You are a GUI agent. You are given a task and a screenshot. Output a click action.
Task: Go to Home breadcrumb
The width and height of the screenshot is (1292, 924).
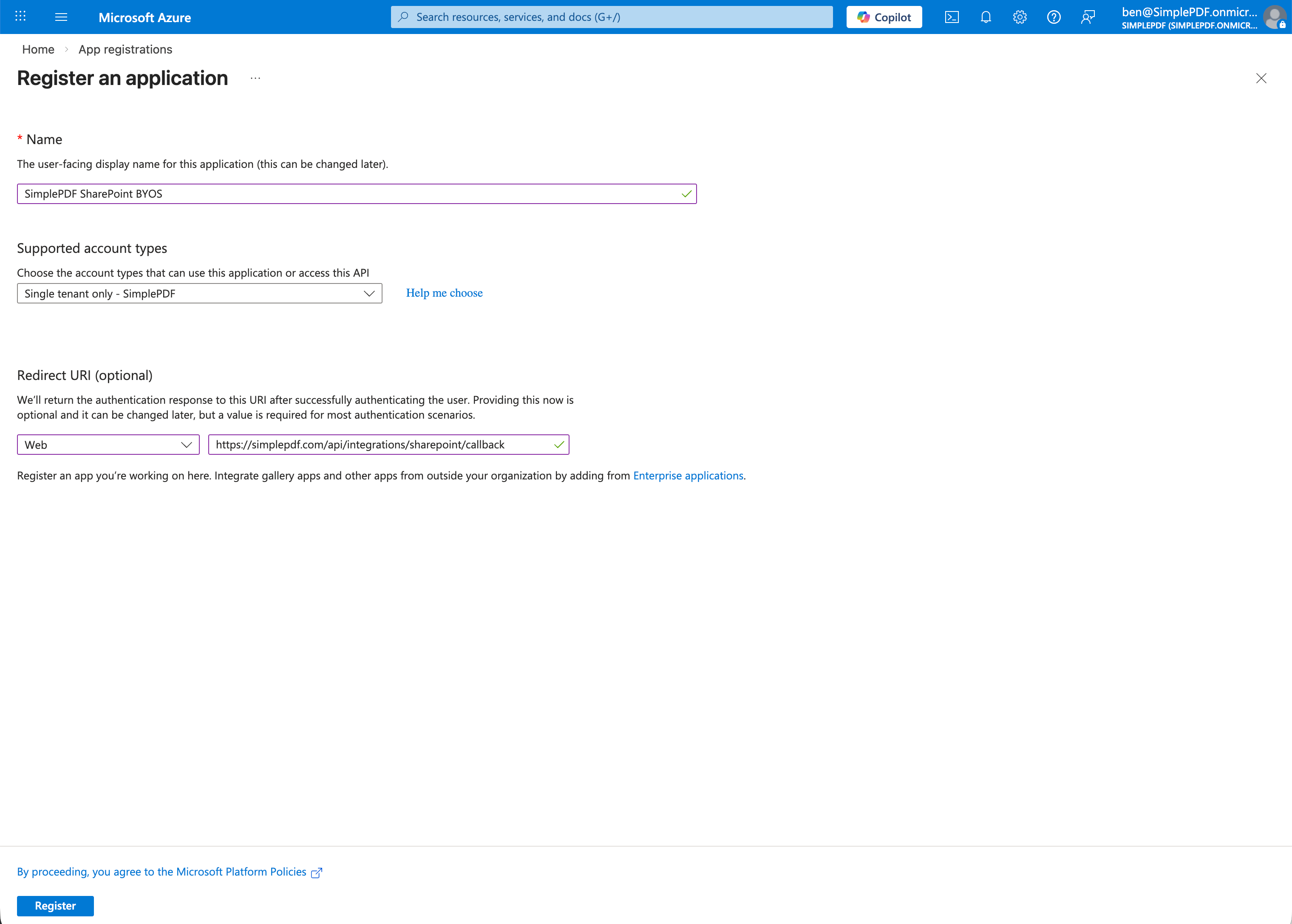pos(38,49)
